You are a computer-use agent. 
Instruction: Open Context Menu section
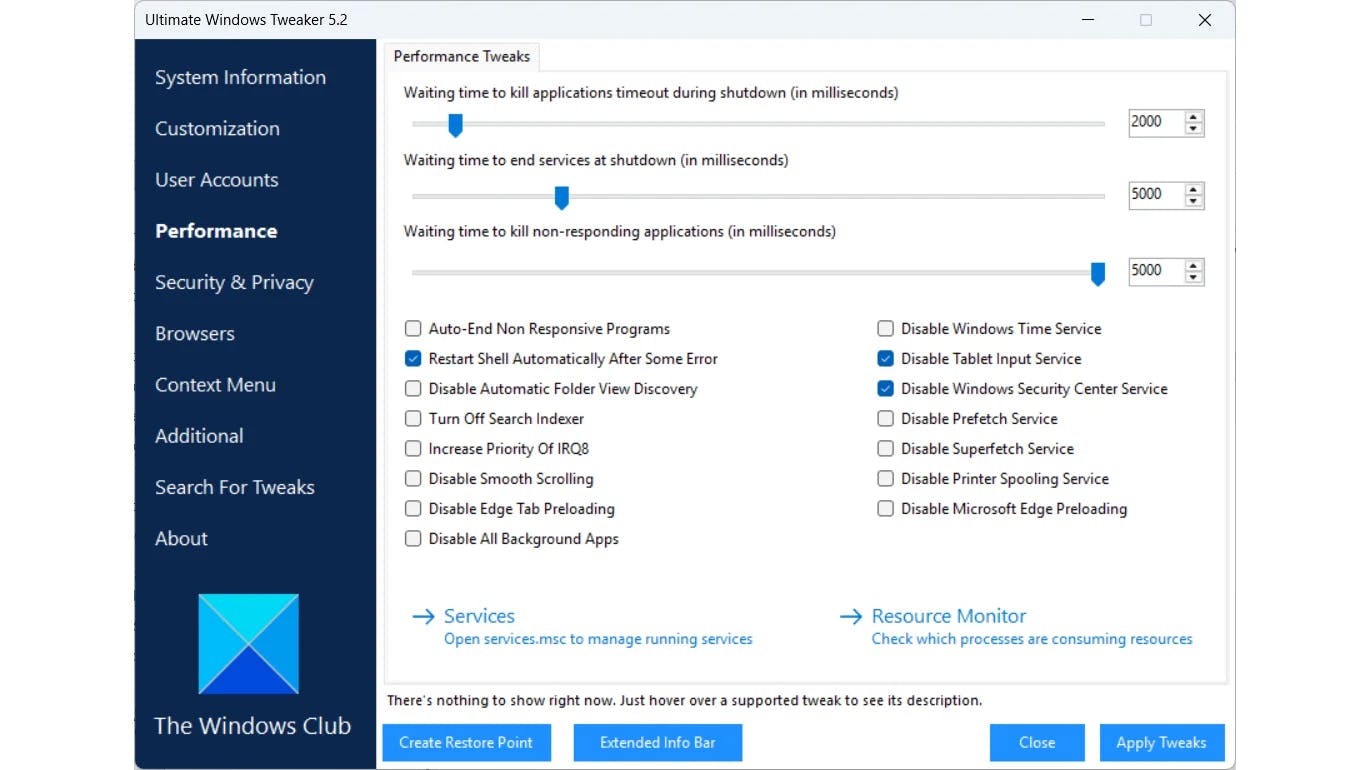tap(215, 385)
